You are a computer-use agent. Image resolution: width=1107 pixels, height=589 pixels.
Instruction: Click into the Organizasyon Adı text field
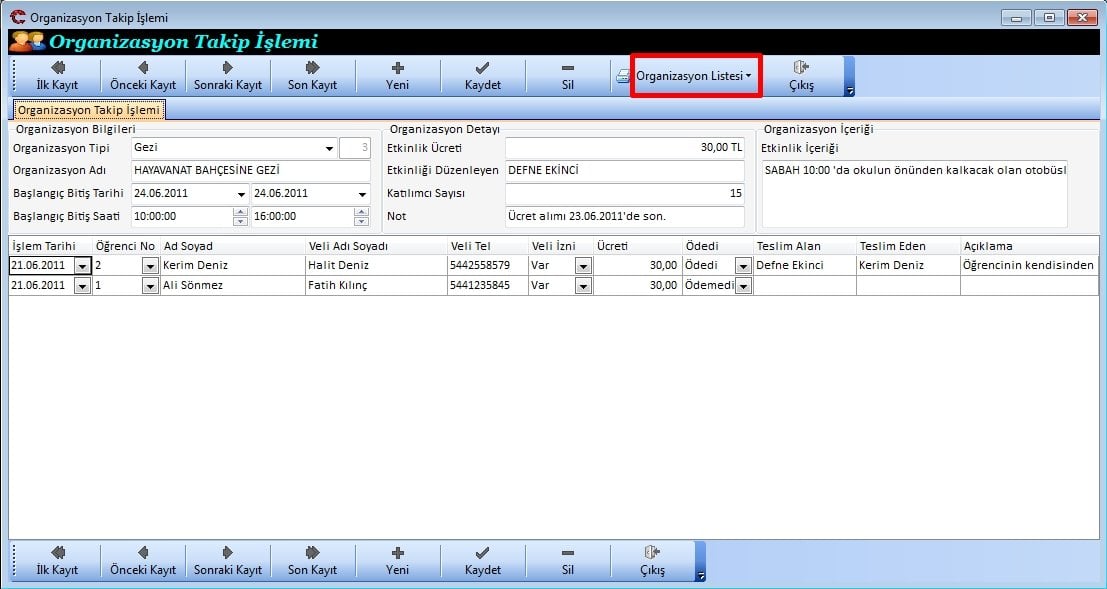click(x=250, y=171)
